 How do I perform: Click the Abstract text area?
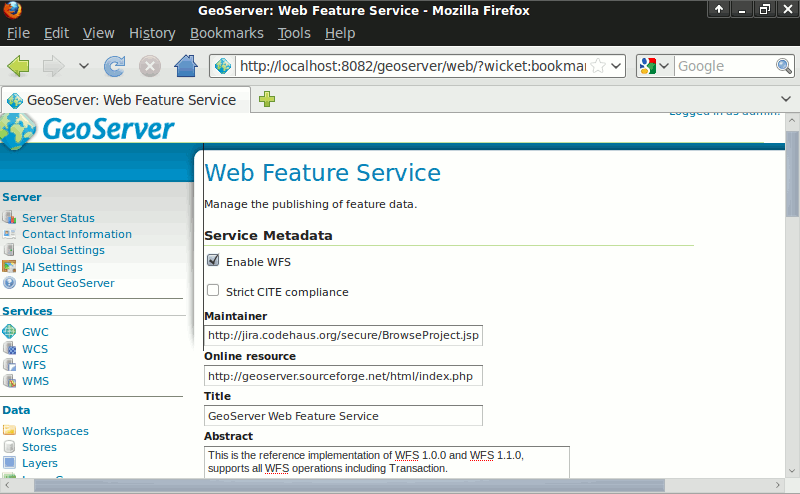[x=387, y=462]
